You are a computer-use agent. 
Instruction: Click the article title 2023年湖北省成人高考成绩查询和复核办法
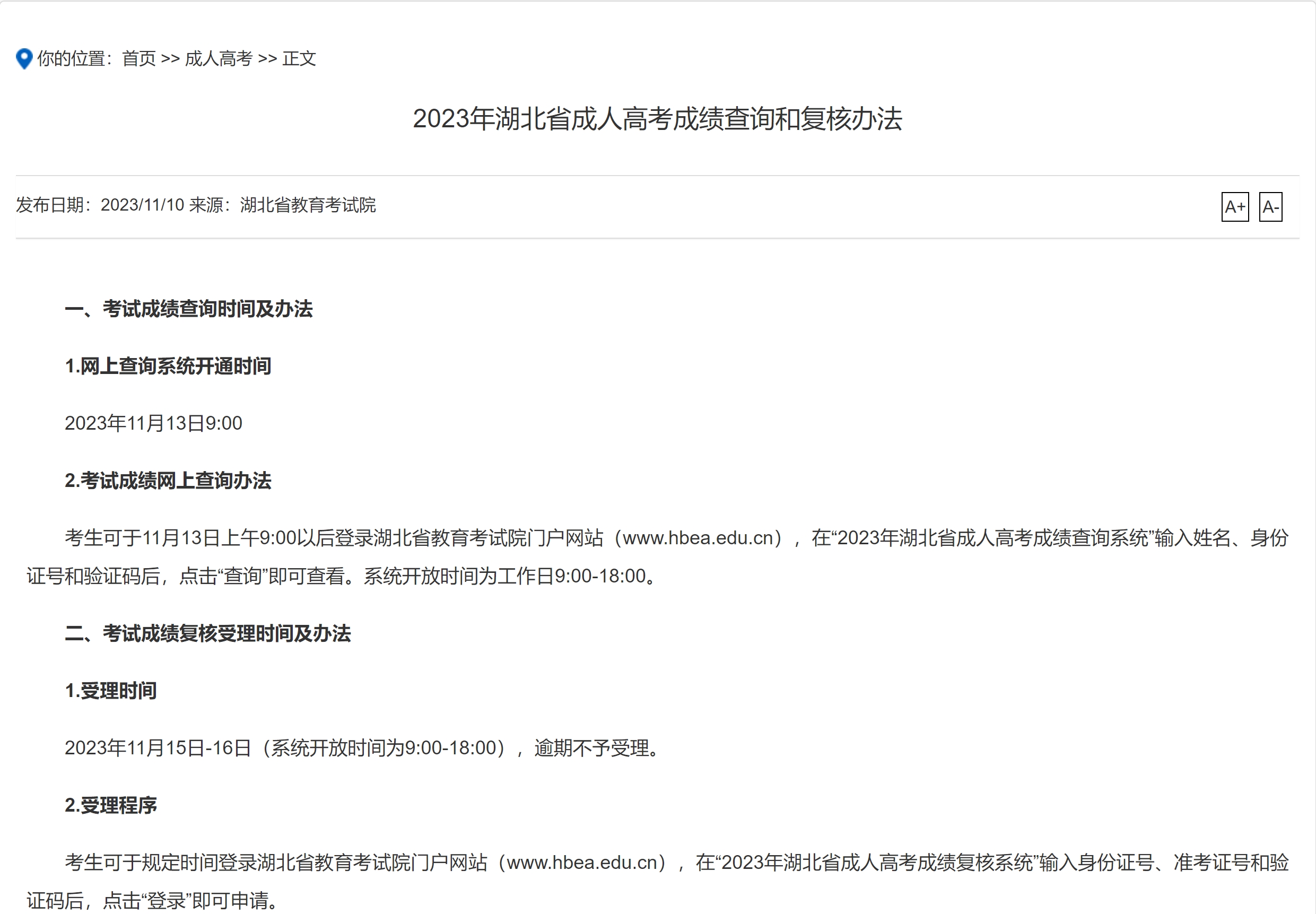[x=657, y=119]
